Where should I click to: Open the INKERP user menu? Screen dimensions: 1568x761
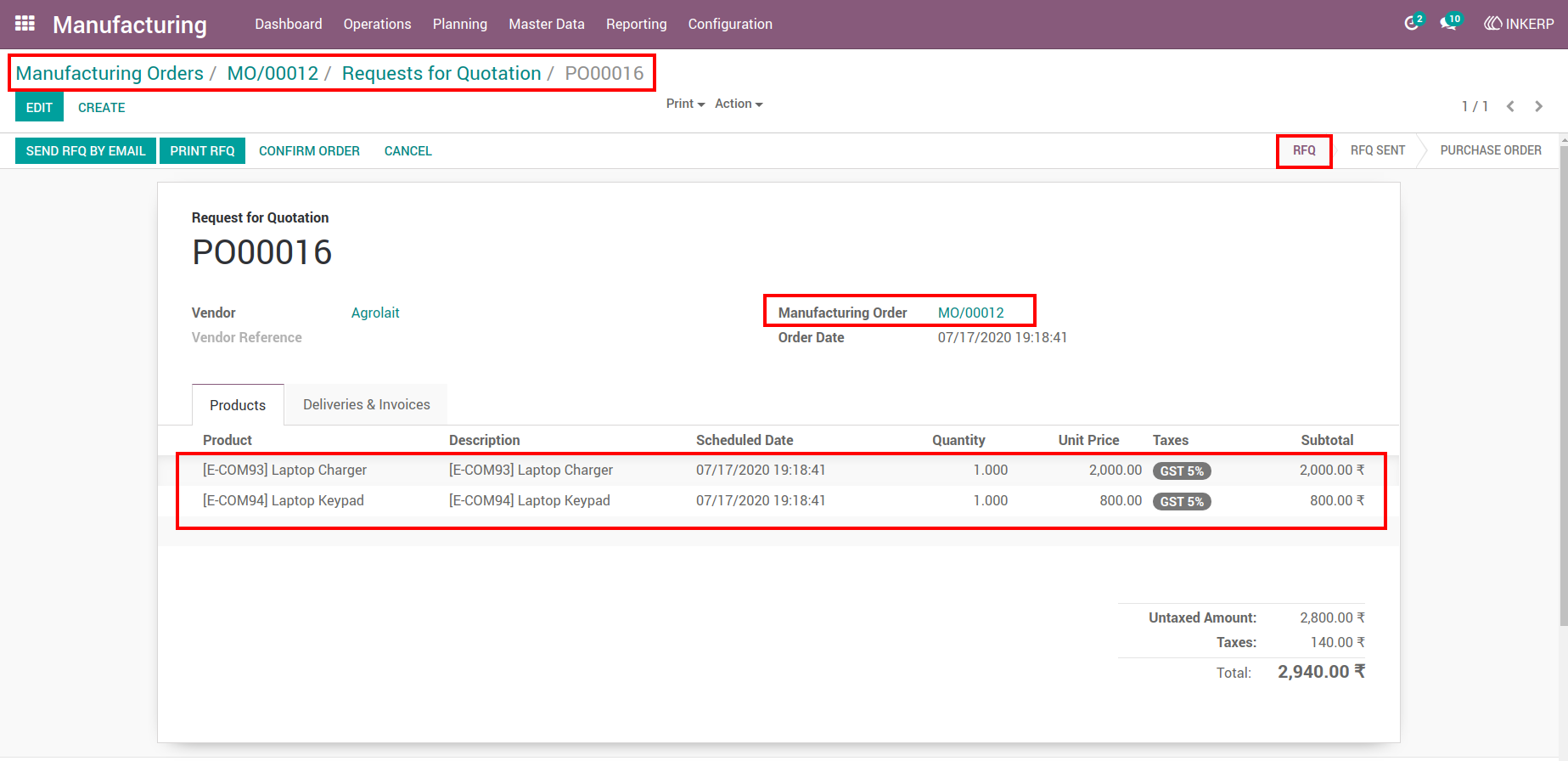click(x=1519, y=24)
